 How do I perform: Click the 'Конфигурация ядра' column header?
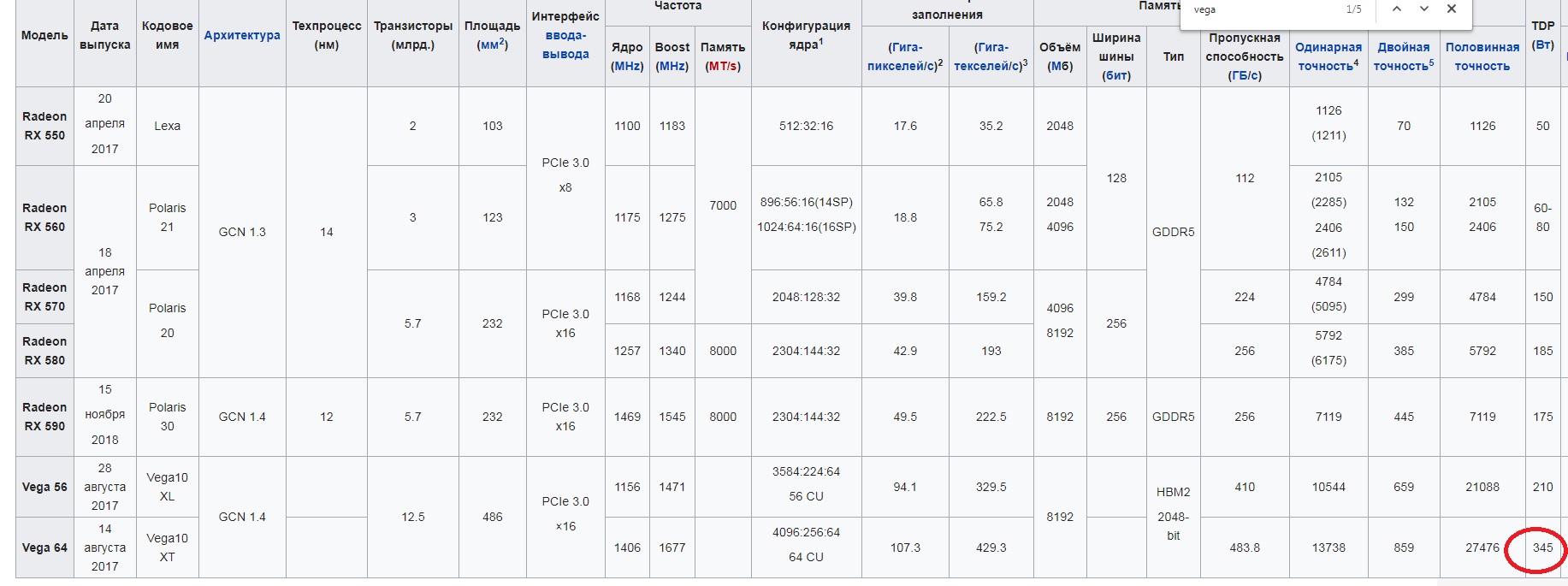tap(806, 35)
